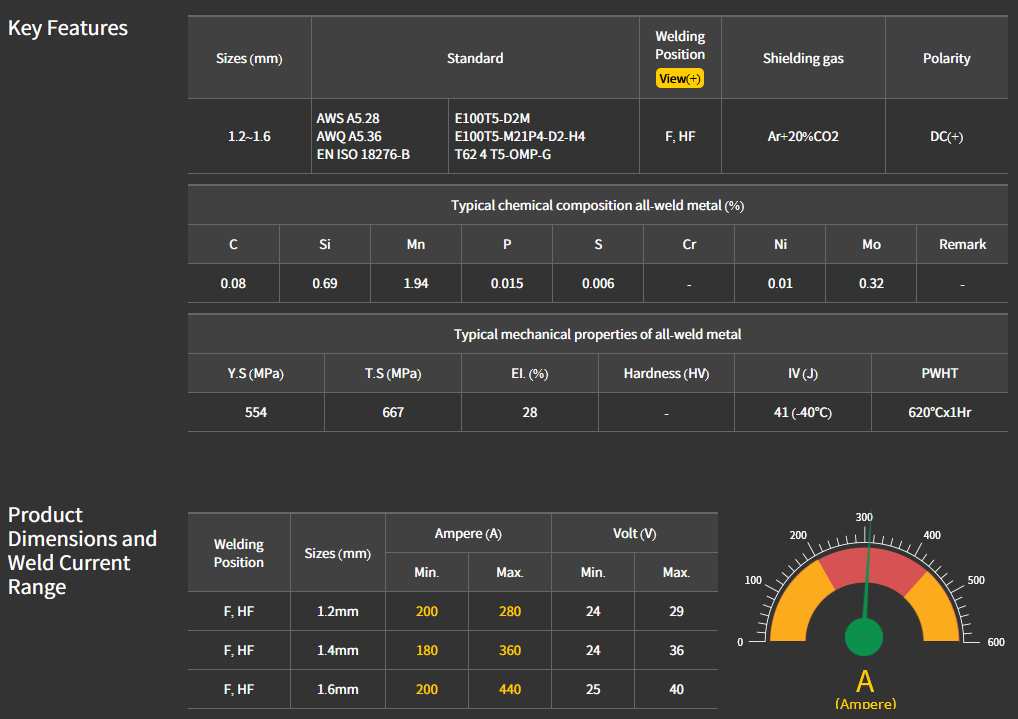
Task: Select the 'Product Dimensions and Weld Current Range' heading
Action: [x=82, y=551]
